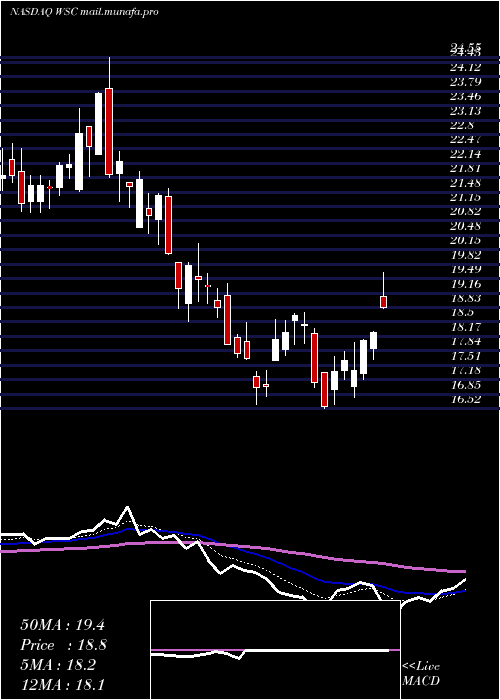Screen dimensions: 500x700
Task: Click the latest red candlestick near 18.83
Action: point(383,302)
